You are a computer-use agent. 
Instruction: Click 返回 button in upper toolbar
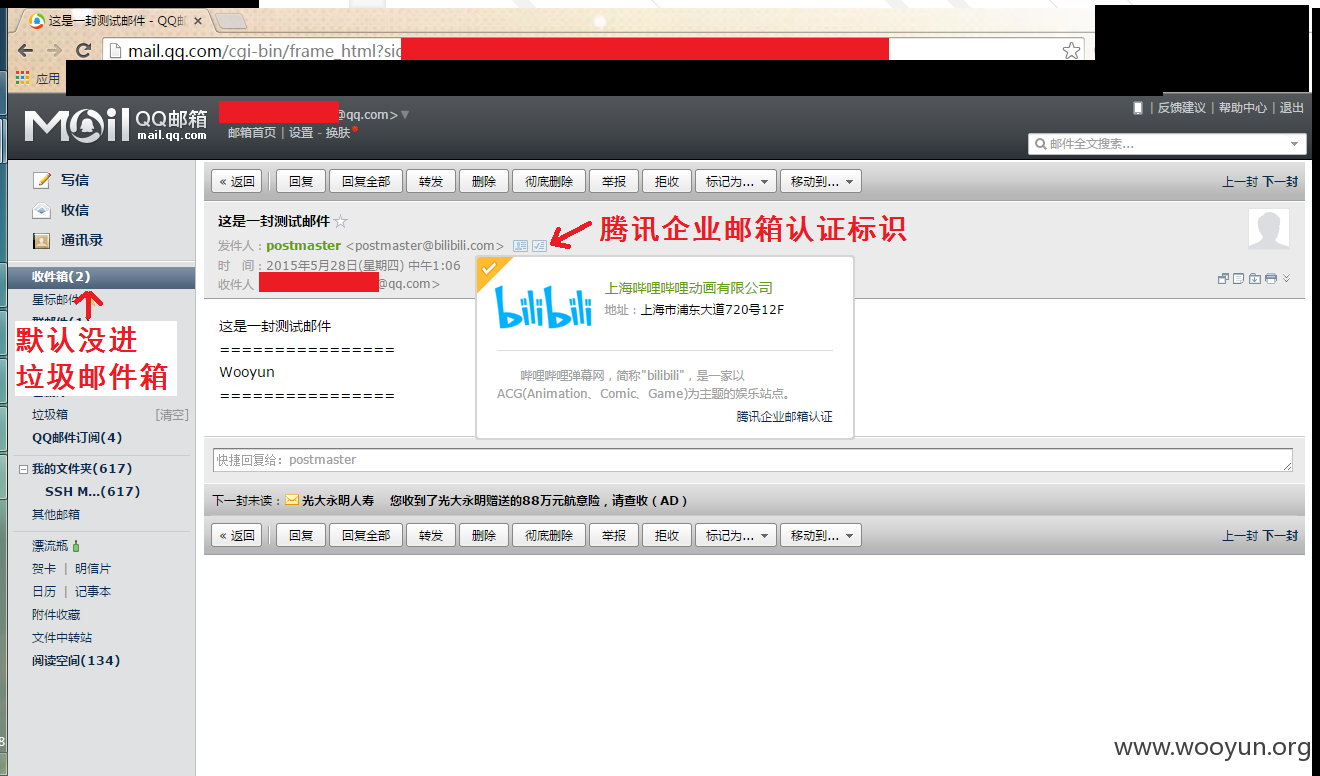click(237, 181)
